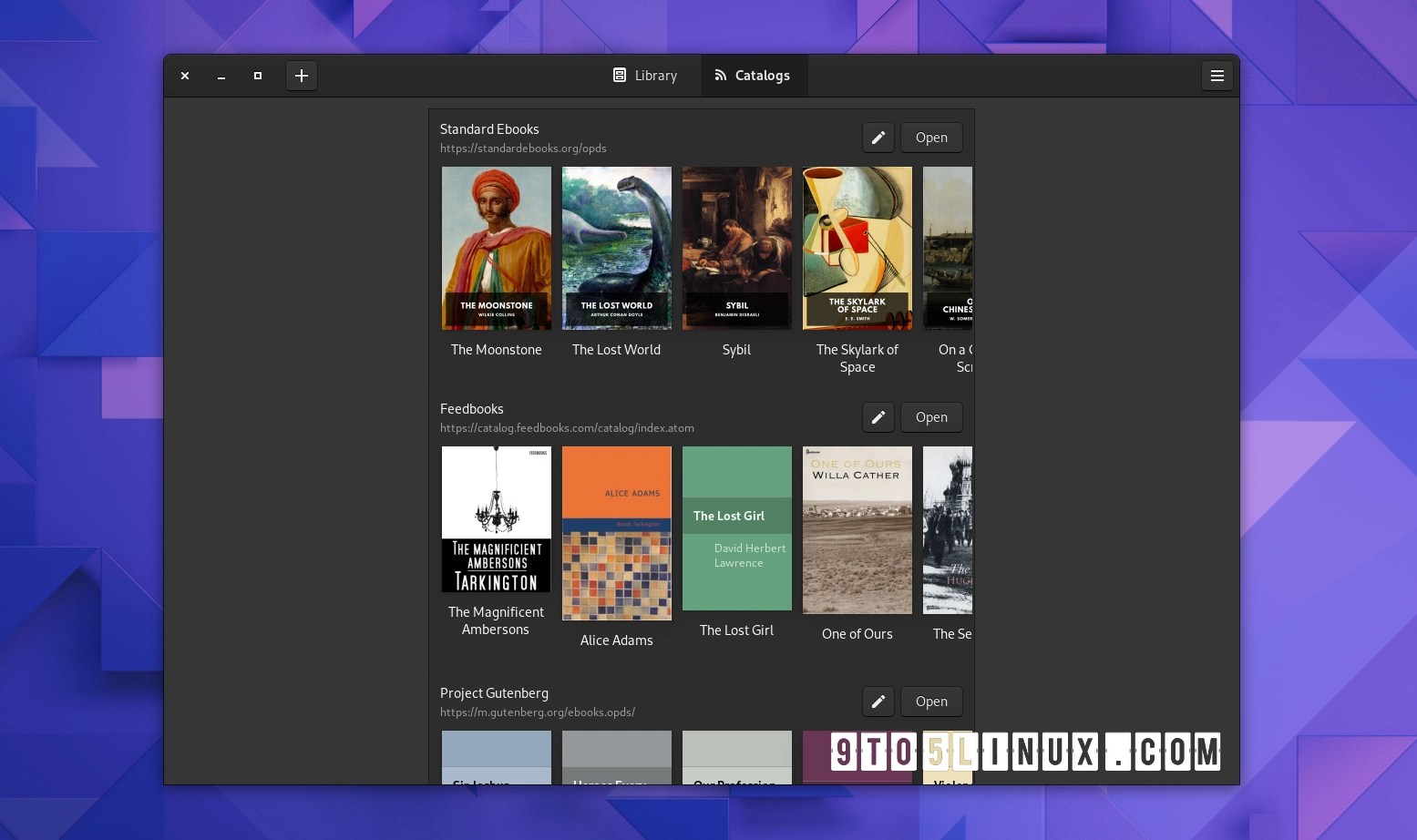Switch to the Library tab

(x=645, y=76)
